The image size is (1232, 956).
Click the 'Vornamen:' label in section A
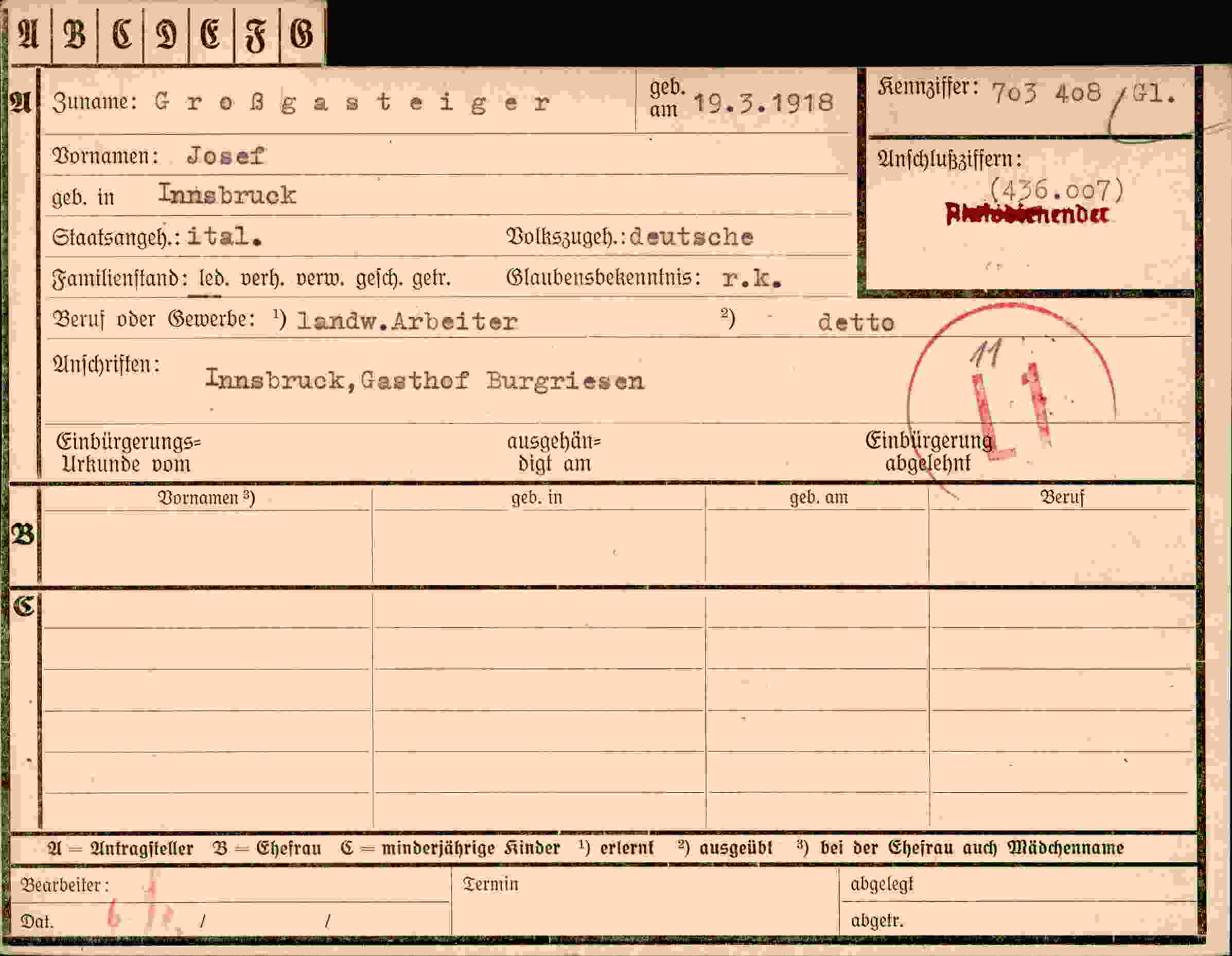tap(105, 156)
